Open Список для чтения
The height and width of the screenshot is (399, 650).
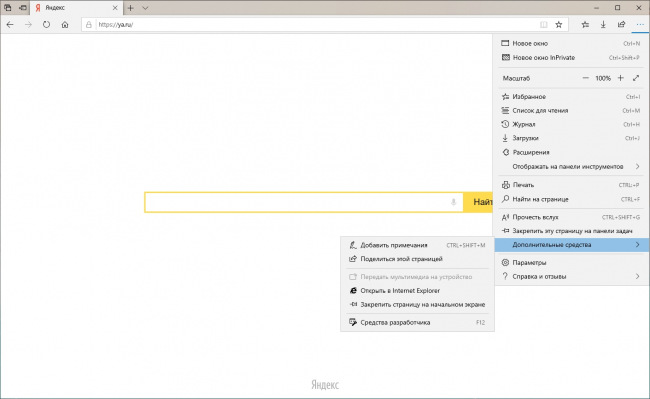571,111
